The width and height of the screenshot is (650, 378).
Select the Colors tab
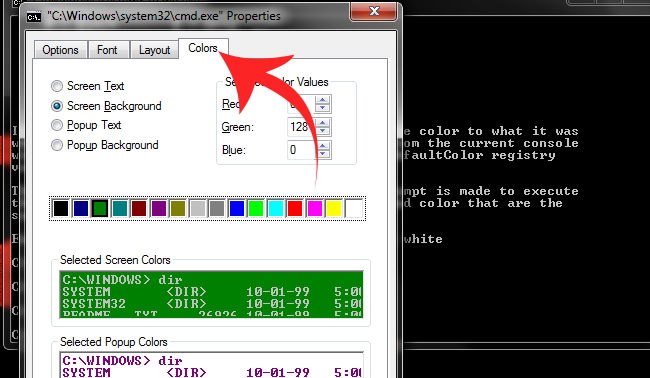pos(203,48)
